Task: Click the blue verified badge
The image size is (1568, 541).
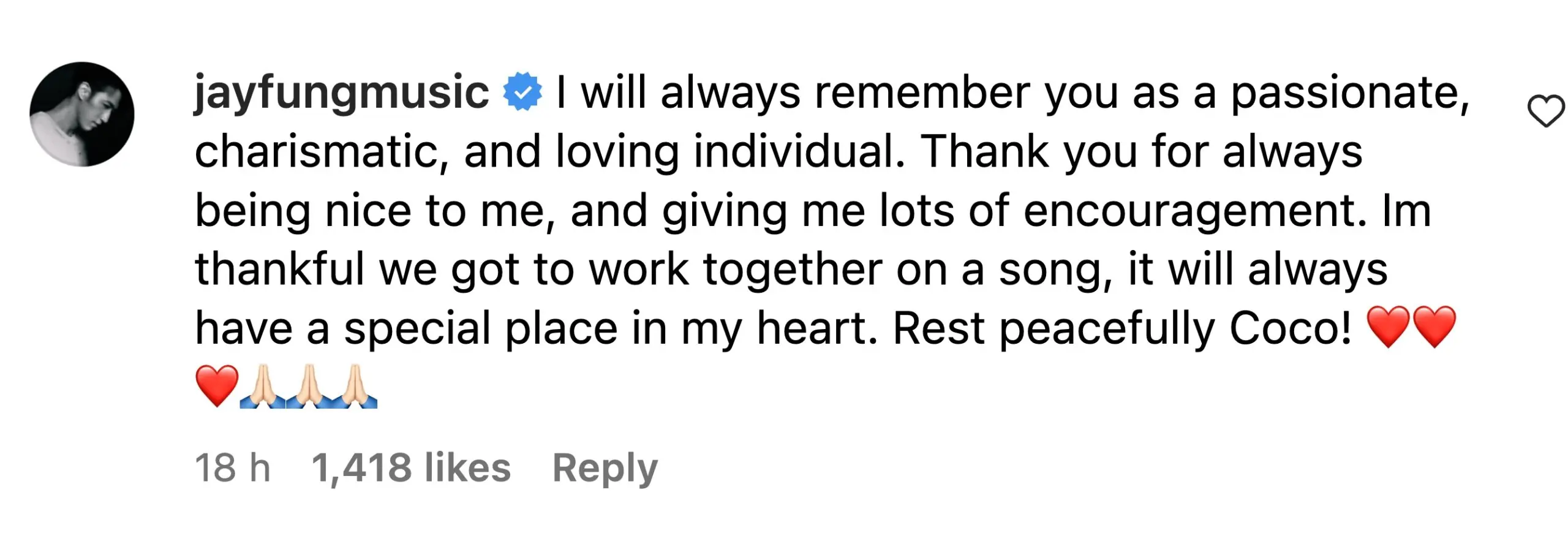Action: coord(522,93)
